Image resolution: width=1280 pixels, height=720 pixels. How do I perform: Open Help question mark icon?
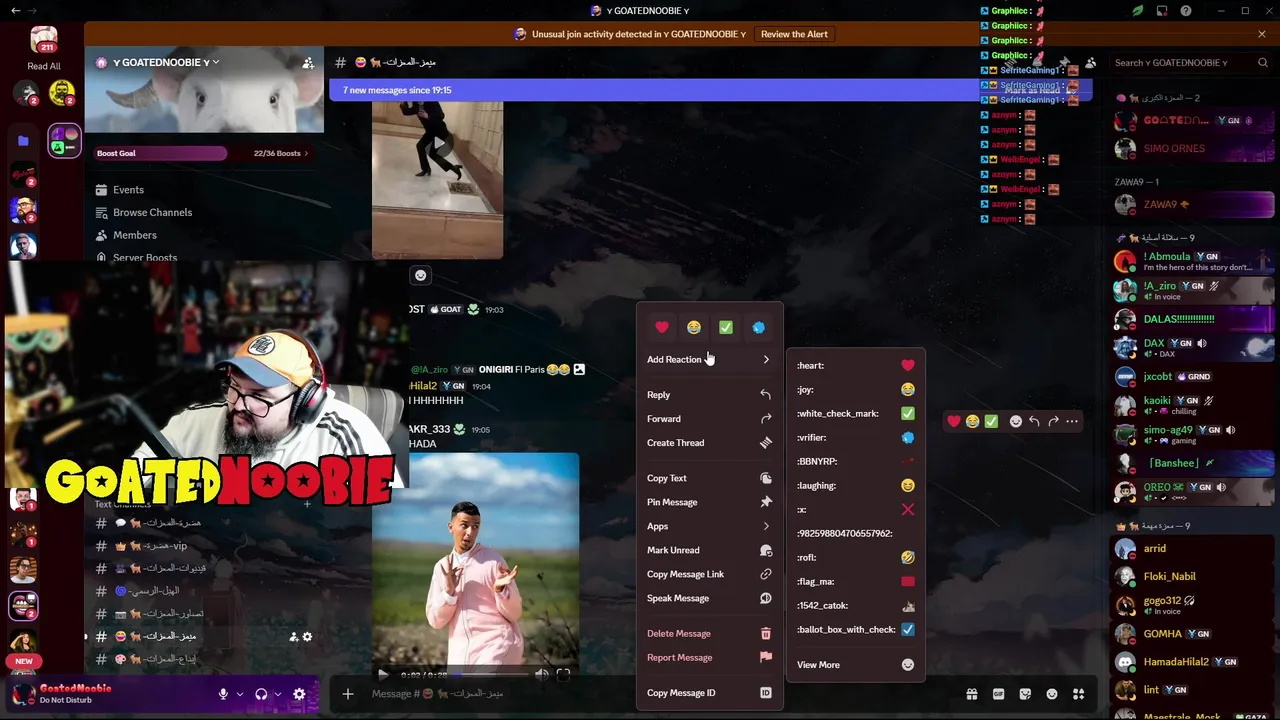coord(1186,11)
